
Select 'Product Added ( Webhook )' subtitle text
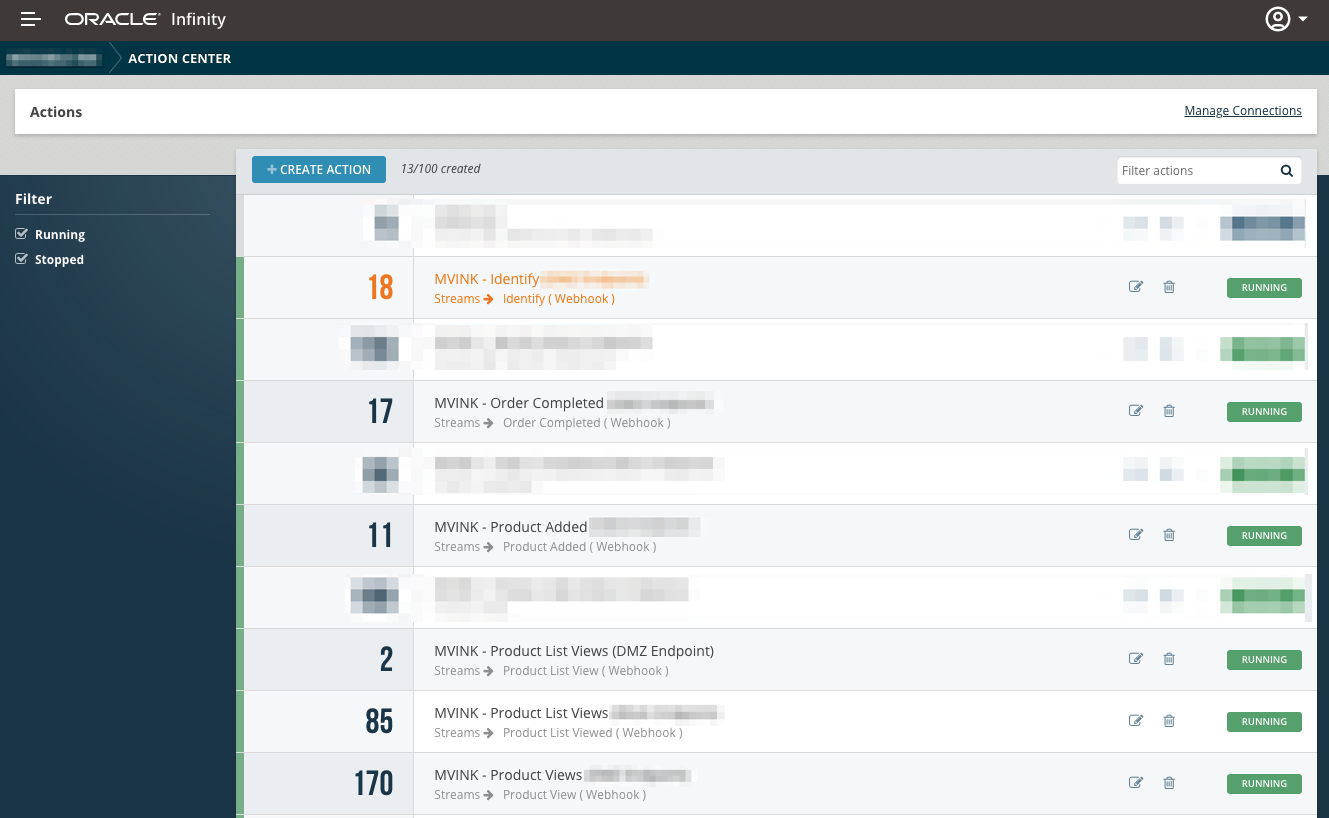pos(580,547)
